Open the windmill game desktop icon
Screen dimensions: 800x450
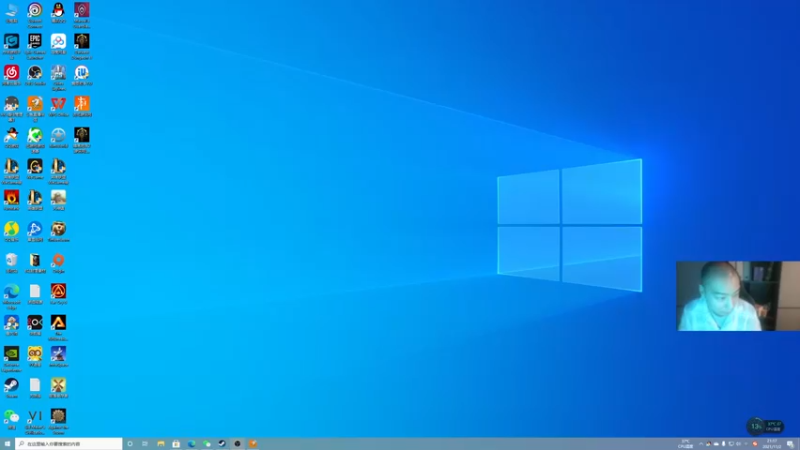(58, 387)
